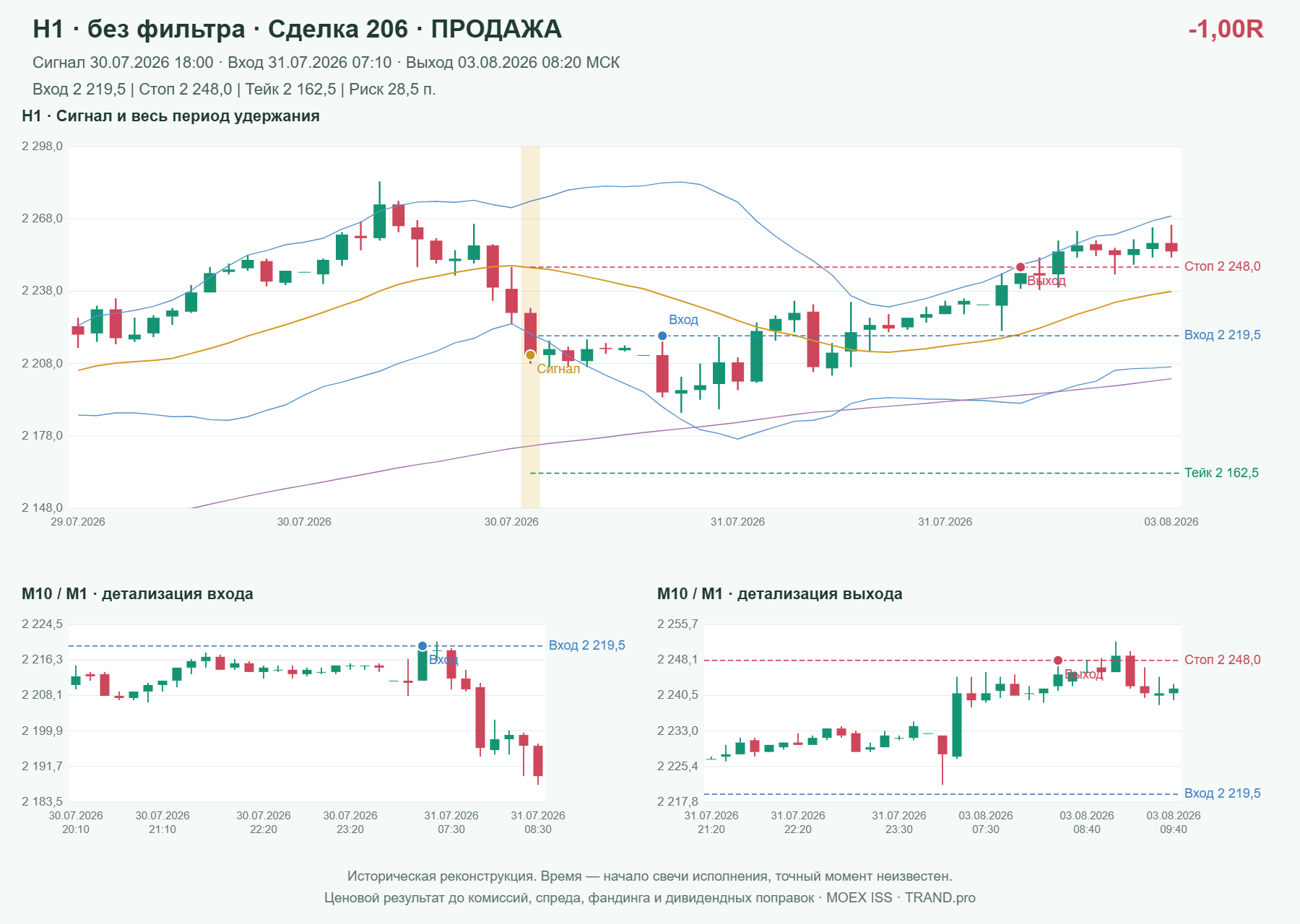Click the 'Вход 2 219,5 | Стоп 2 248,0' parameters line
Image resolution: width=1300 pixels, height=924 pixels.
click(x=234, y=90)
